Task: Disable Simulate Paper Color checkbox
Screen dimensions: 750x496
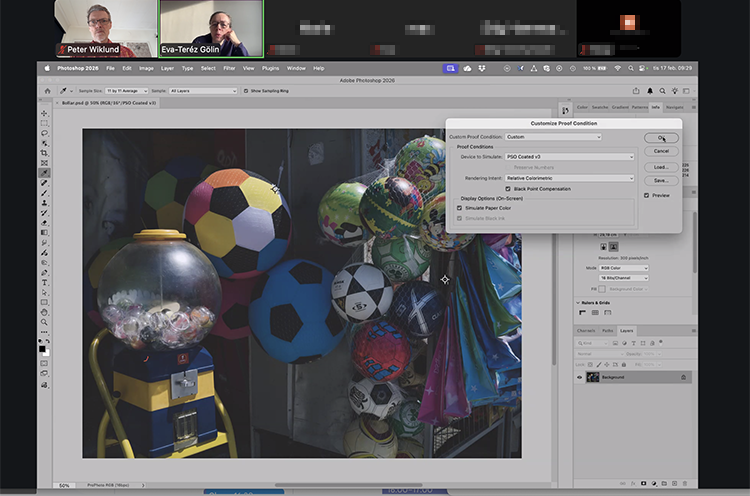Action: click(459, 208)
